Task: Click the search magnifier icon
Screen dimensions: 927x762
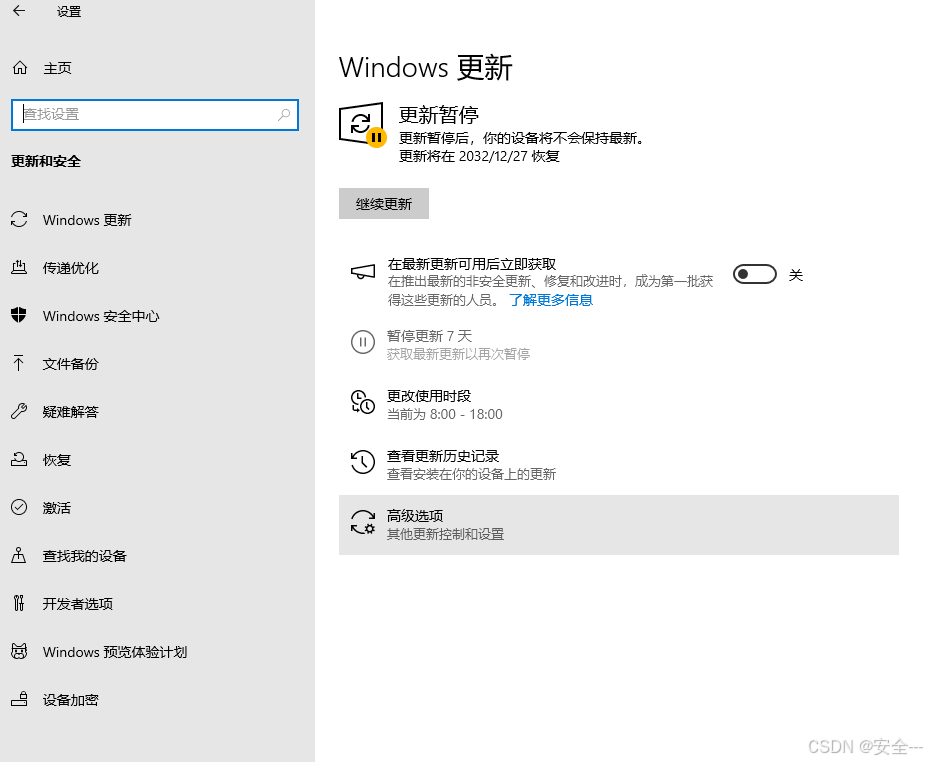Action: pyautogui.click(x=284, y=114)
